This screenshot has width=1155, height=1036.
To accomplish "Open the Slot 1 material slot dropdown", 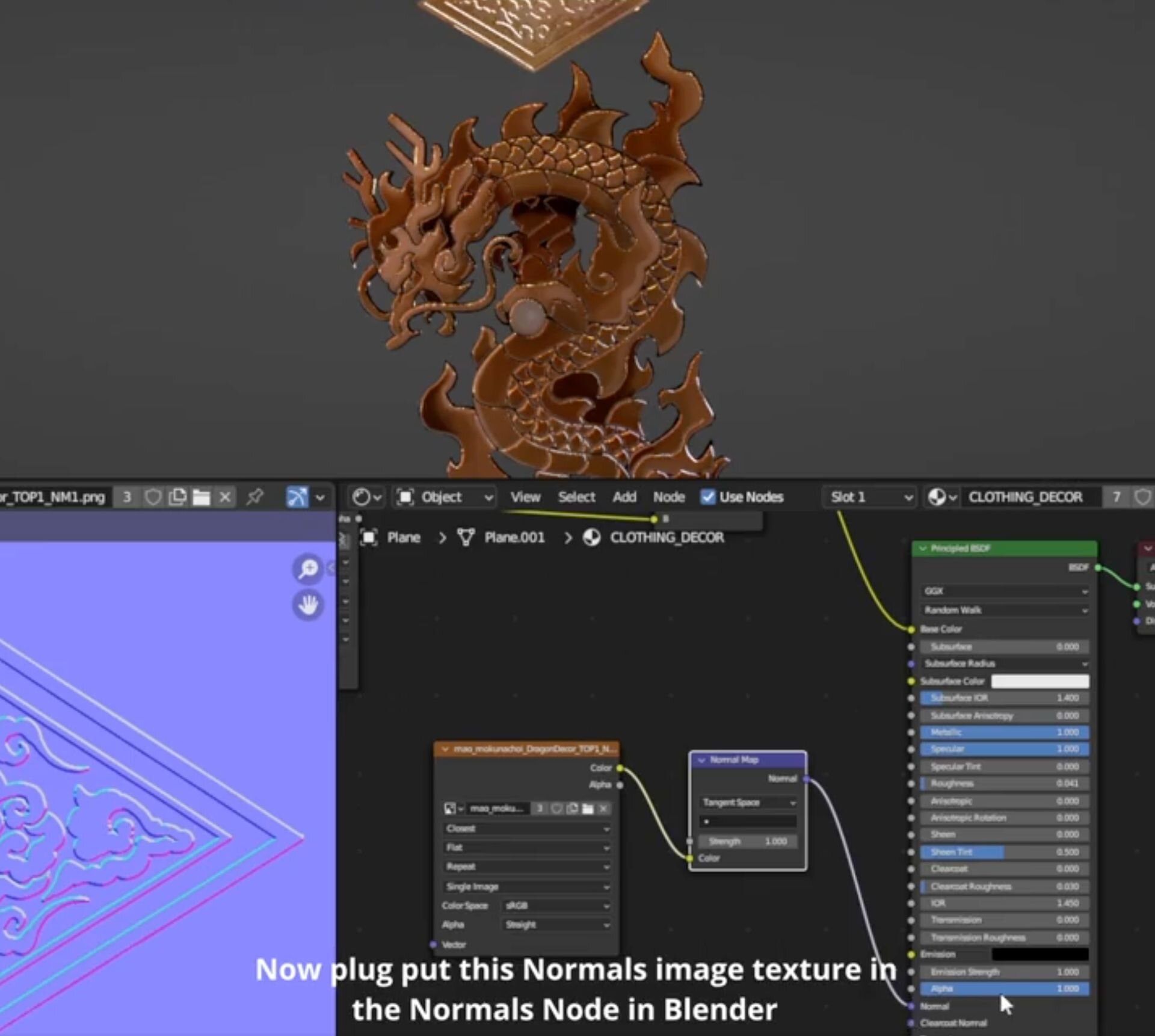I will [x=870, y=497].
